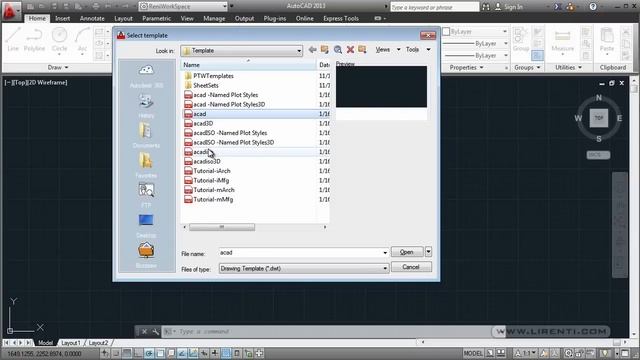Screen dimensions: 640x360
Task: Click the Back arrow in Select template dialog
Action: (x=312, y=49)
